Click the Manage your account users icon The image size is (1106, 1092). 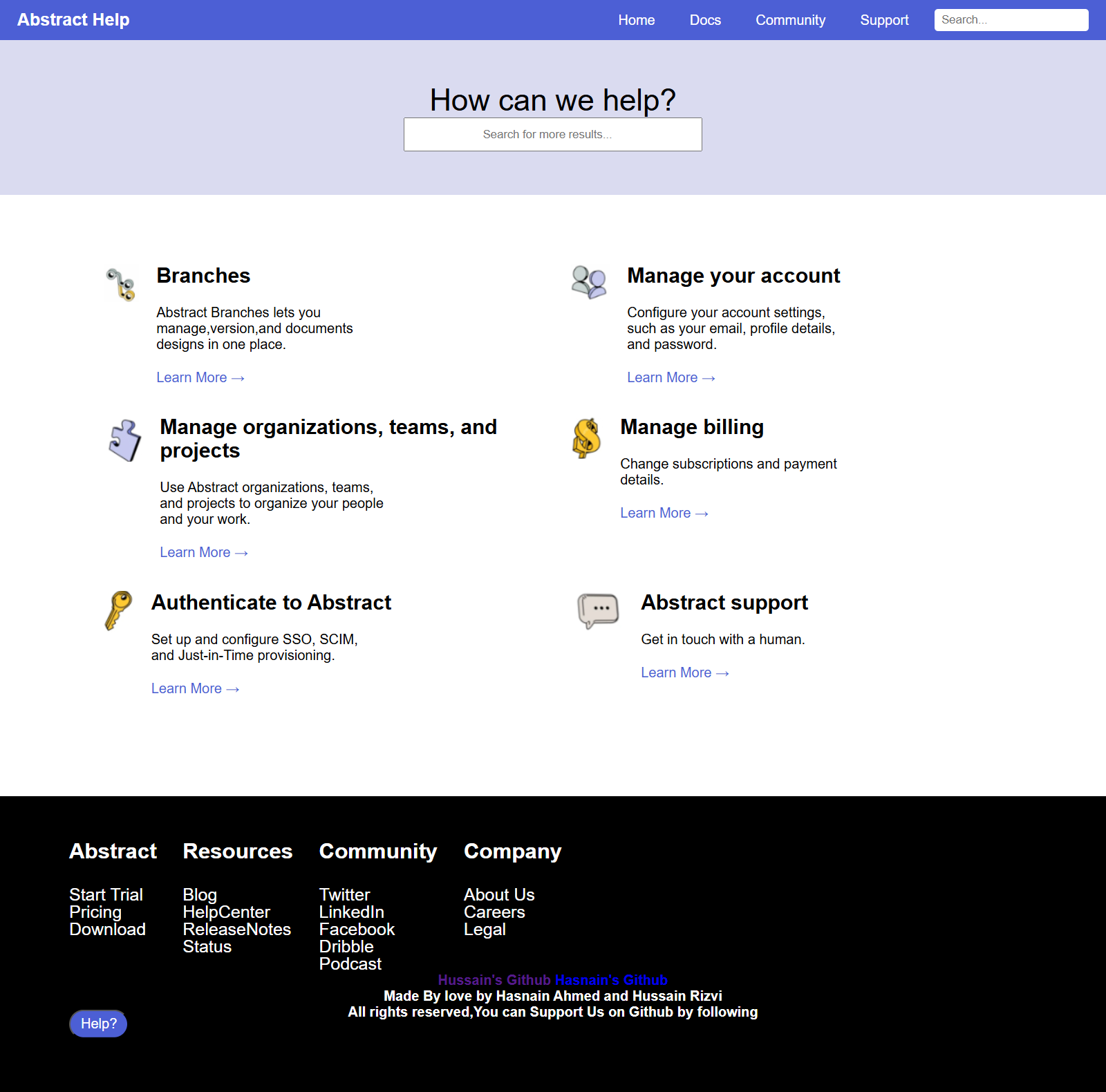click(x=589, y=282)
